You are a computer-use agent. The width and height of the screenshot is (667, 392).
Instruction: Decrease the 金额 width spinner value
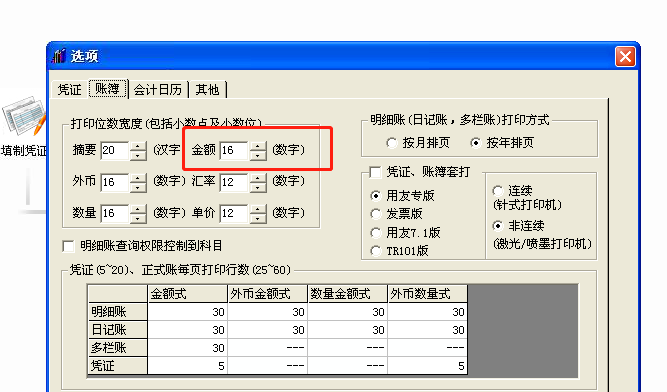(258, 155)
